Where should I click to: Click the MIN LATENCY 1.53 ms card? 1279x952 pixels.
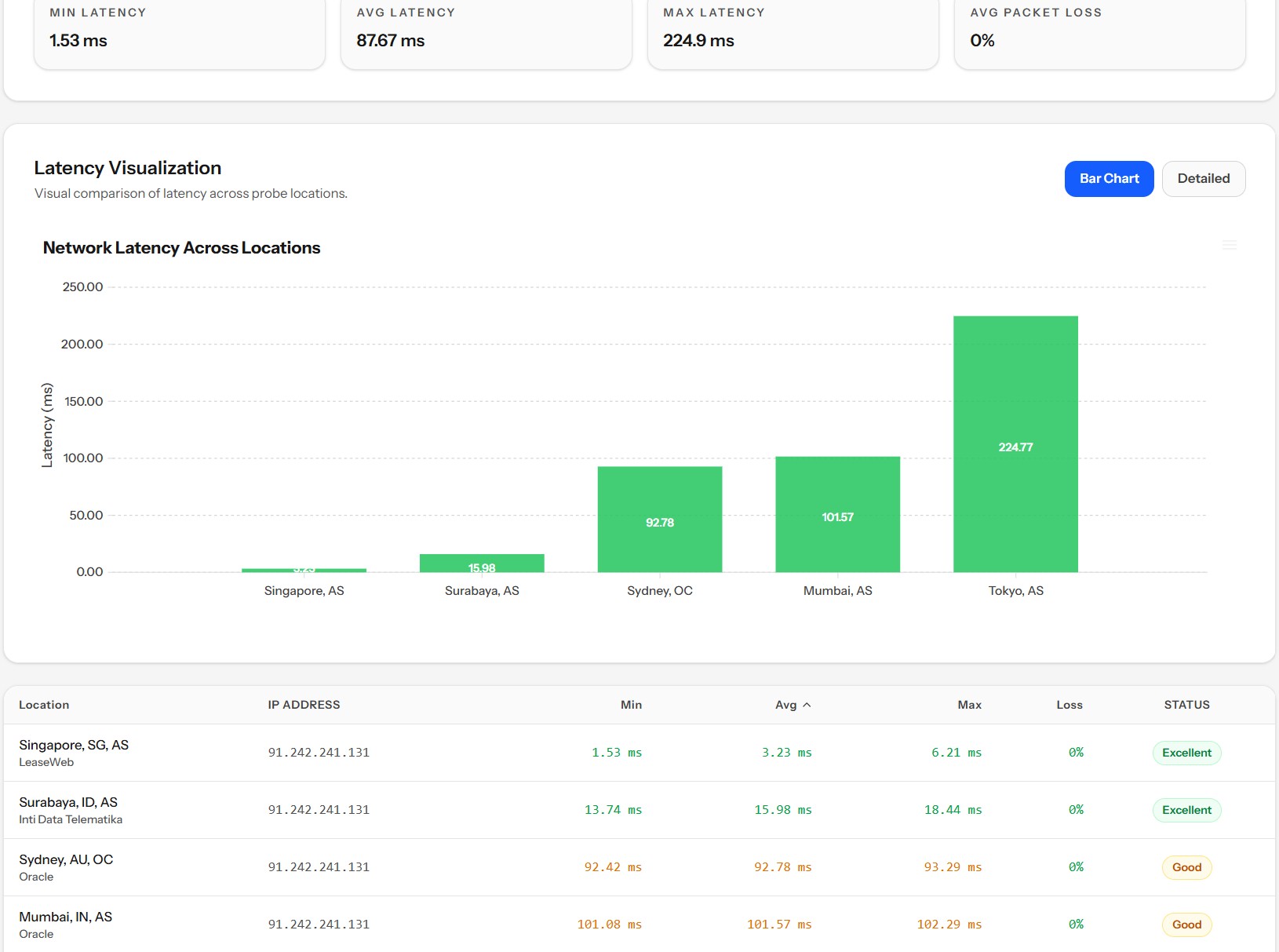180,34
